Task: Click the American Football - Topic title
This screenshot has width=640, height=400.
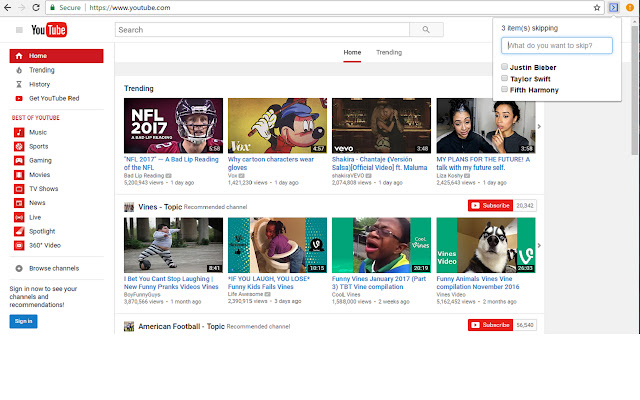Action: pos(181,326)
